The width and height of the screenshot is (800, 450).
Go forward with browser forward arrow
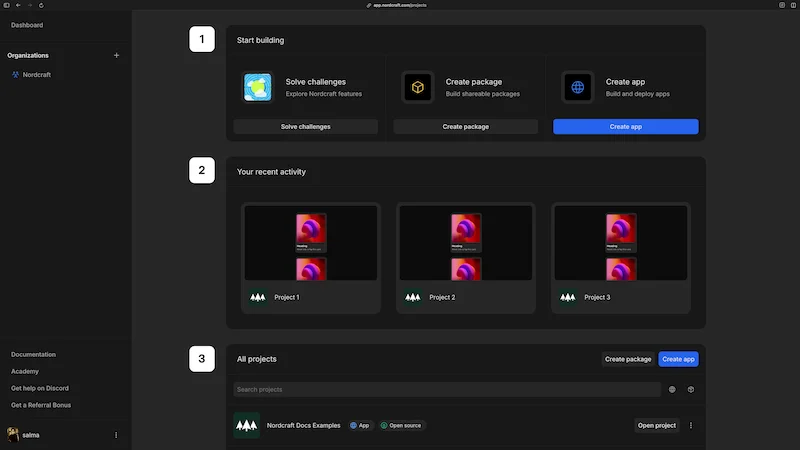(x=30, y=5)
